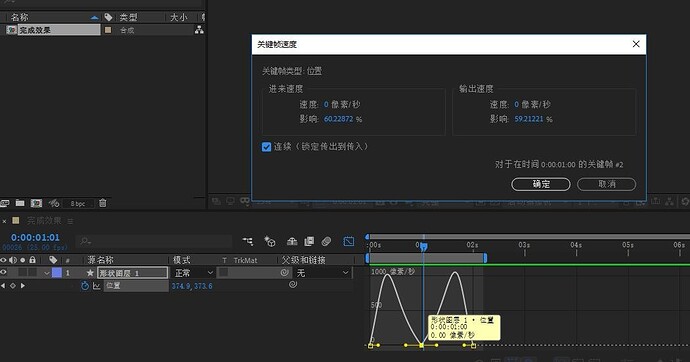Screen dimensions: 690x362
Task: Open the 正常 blending mode dropdown
Action: pyautogui.click(x=193, y=273)
